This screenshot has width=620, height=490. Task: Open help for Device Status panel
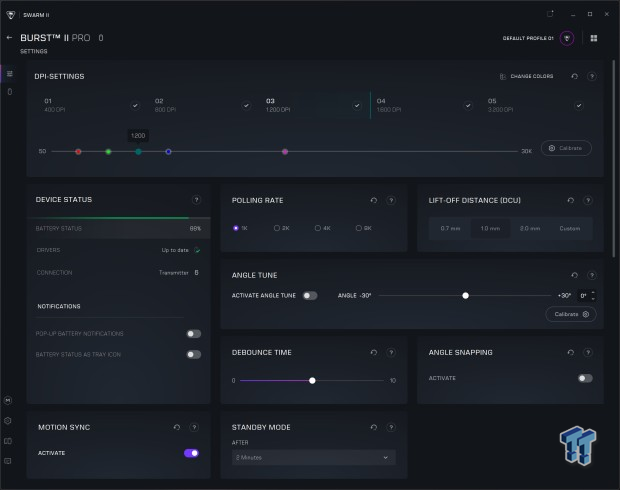tap(196, 200)
